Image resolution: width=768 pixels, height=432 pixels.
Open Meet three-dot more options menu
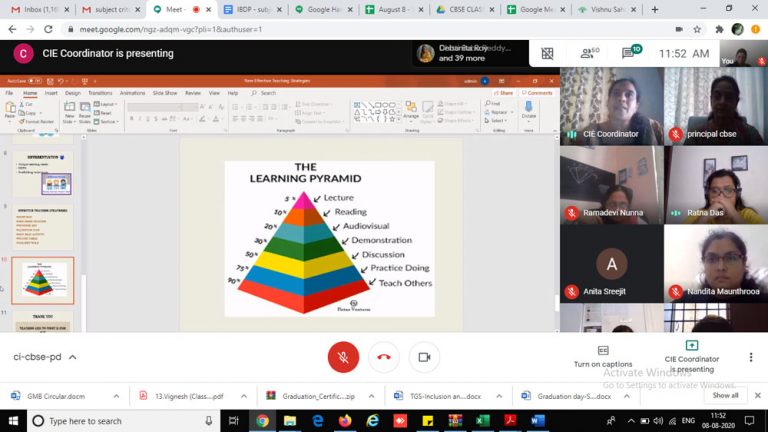click(751, 357)
